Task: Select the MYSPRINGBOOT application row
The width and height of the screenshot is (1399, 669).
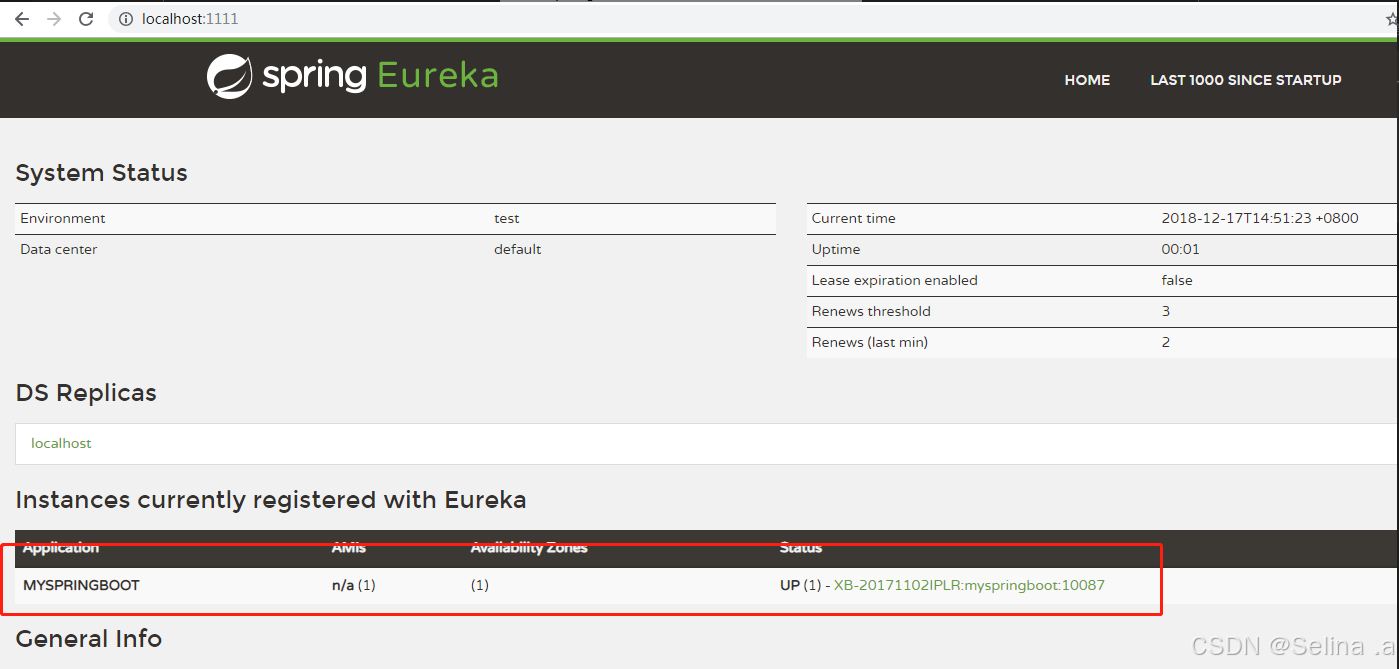Action: point(82,585)
